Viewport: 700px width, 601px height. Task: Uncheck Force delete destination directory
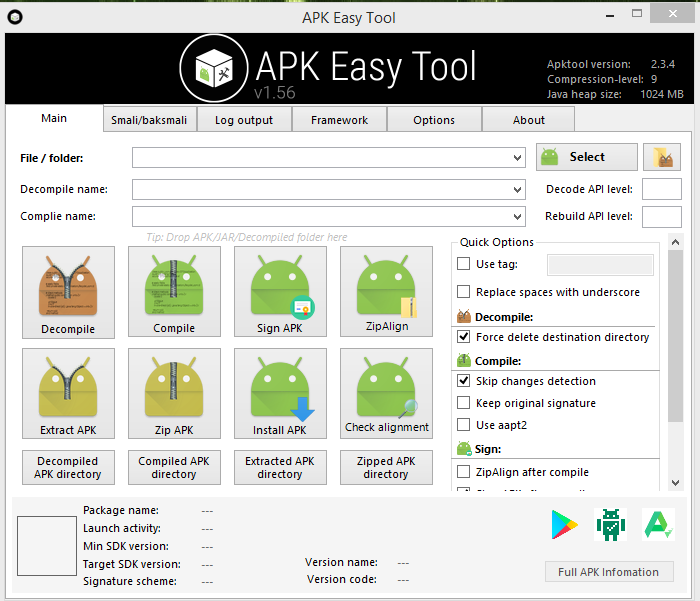463,337
